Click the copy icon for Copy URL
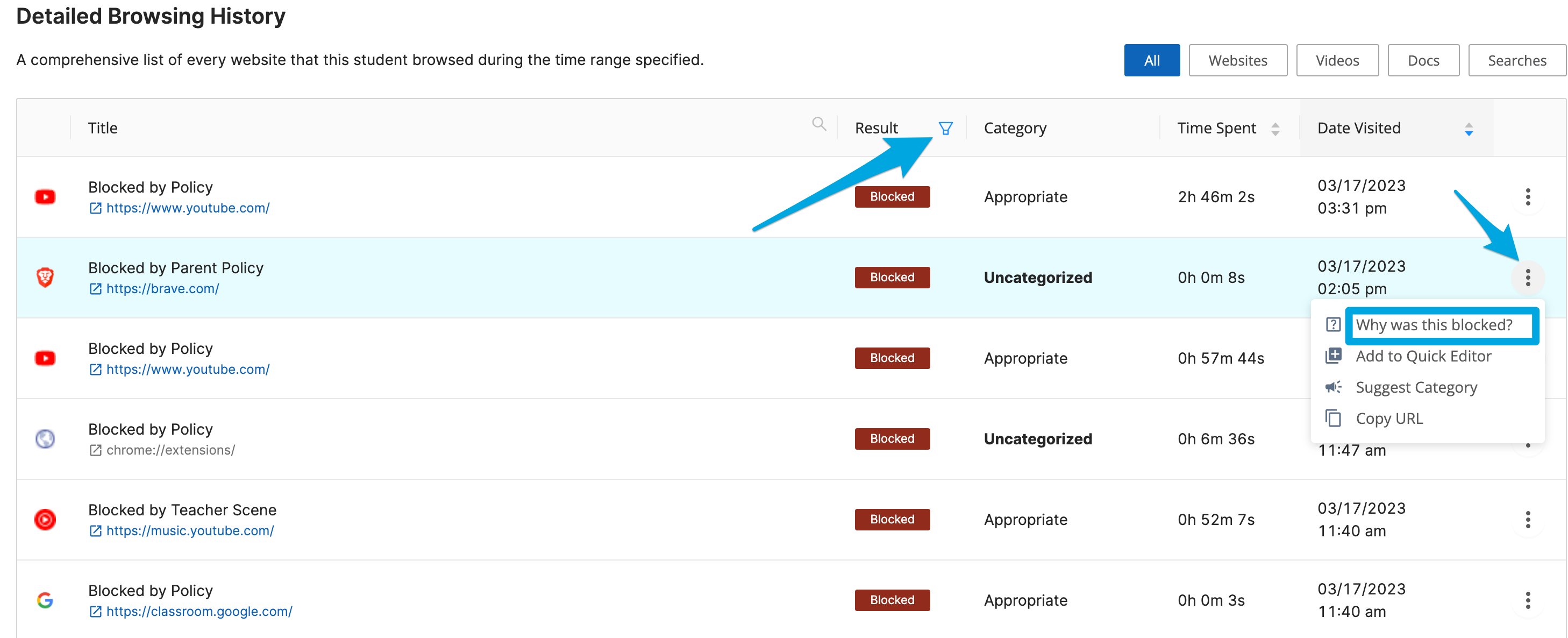The width and height of the screenshot is (1568, 638). point(1333,418)
